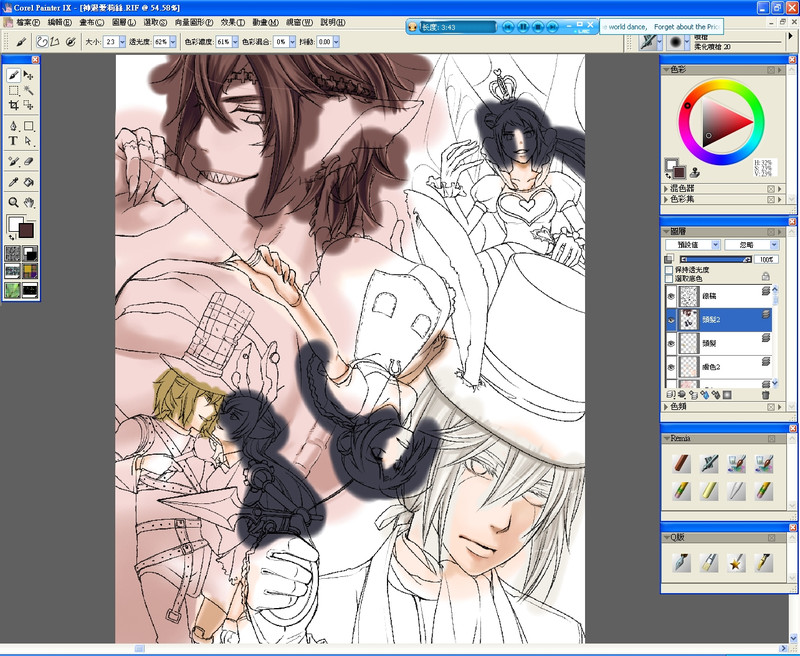
Task: Toggle freehand strokes mode in property bar
Action: point(42,42)
